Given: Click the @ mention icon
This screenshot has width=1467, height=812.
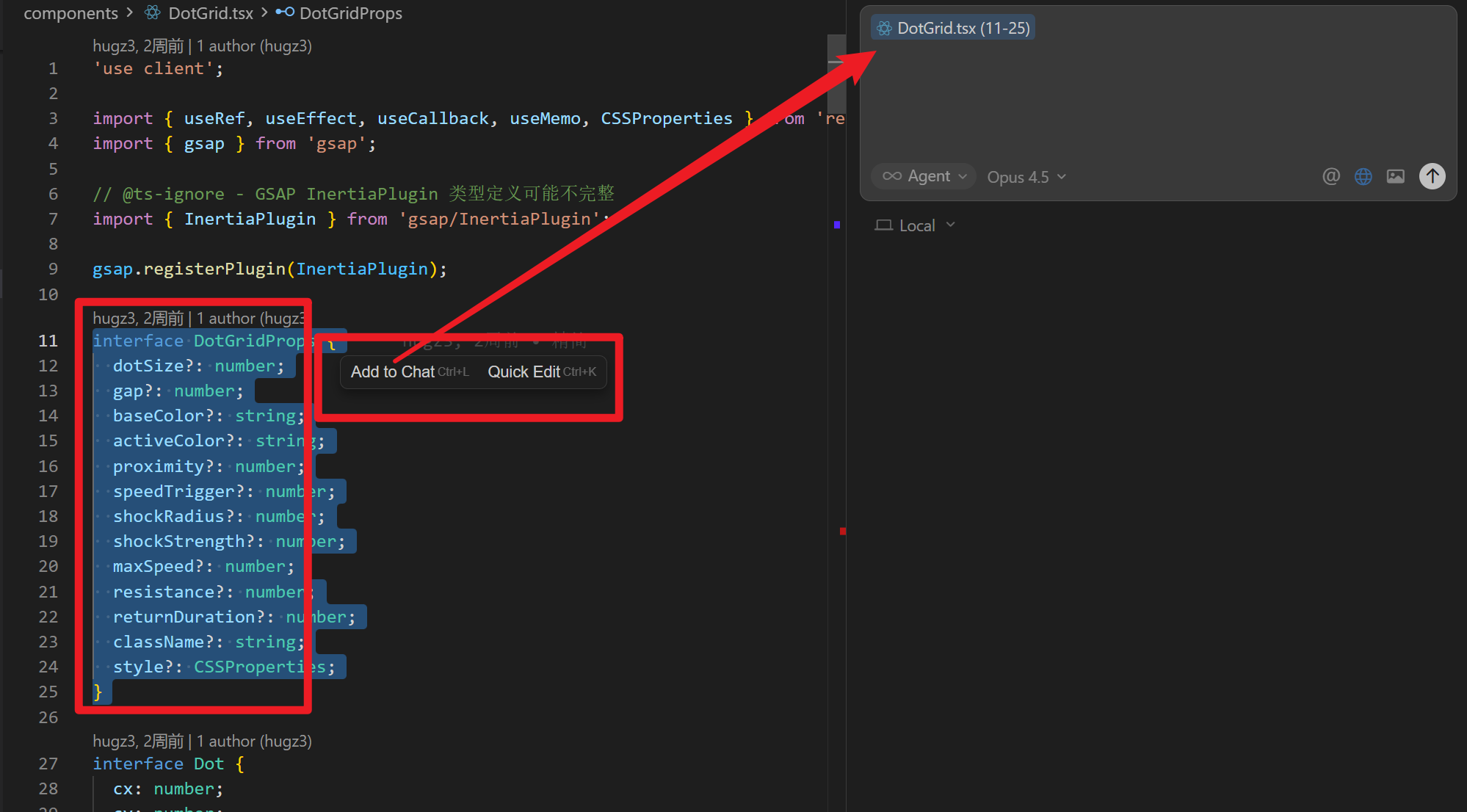Looking at the screenshot, I should coord(1330,176).
